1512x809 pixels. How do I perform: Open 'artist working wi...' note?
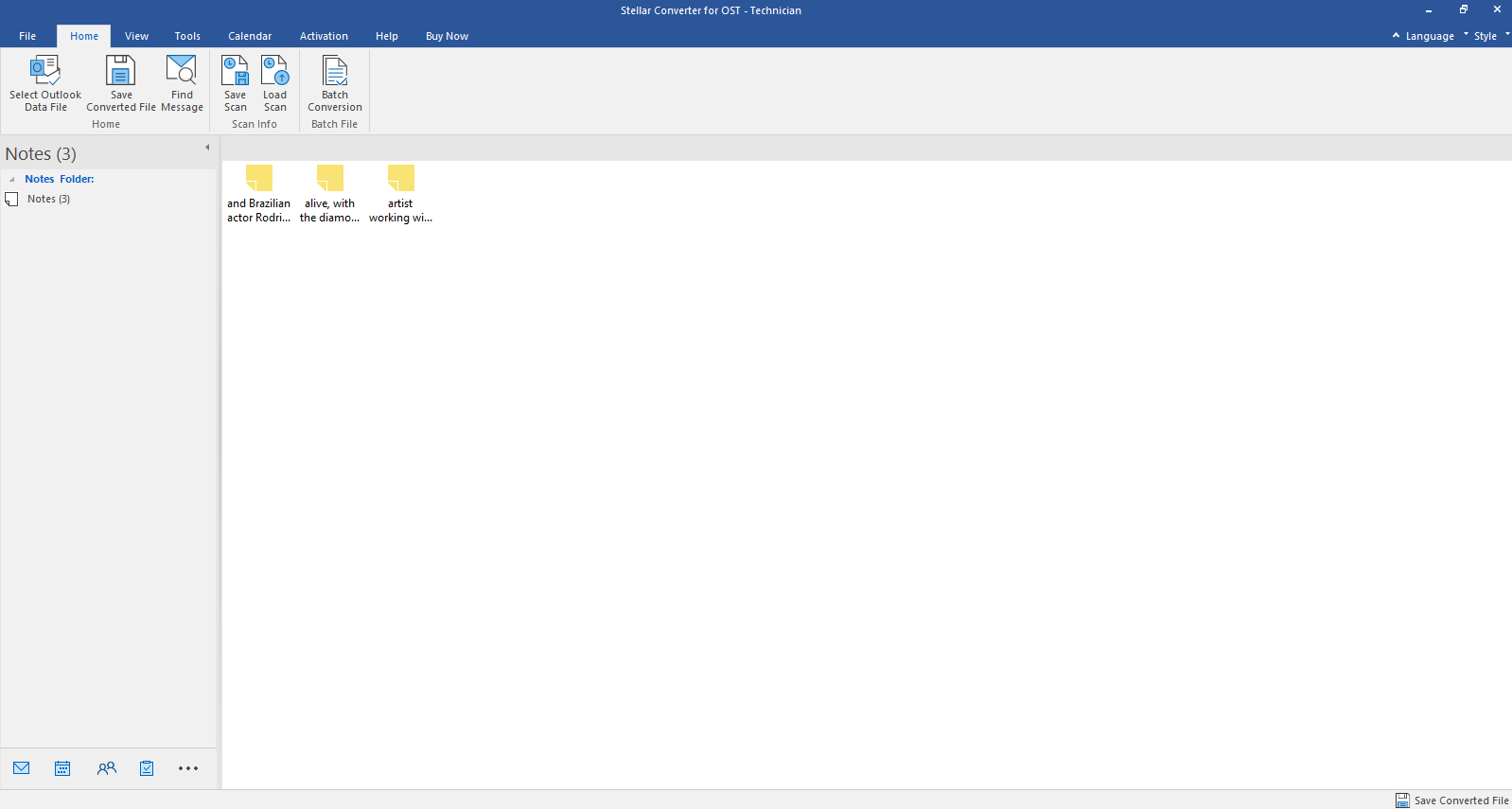[400, 195]
